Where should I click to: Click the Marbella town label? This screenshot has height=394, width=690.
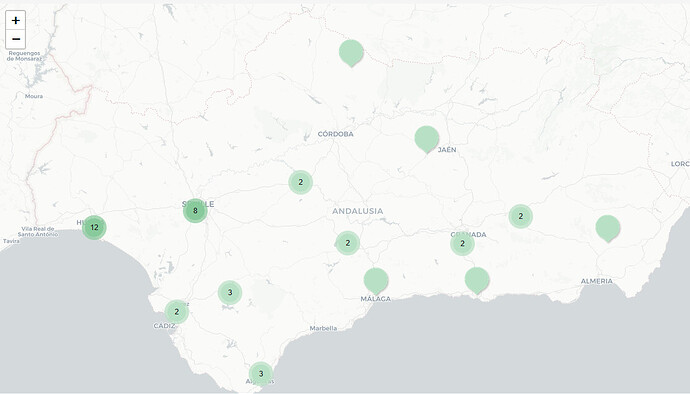pos(323,328)
